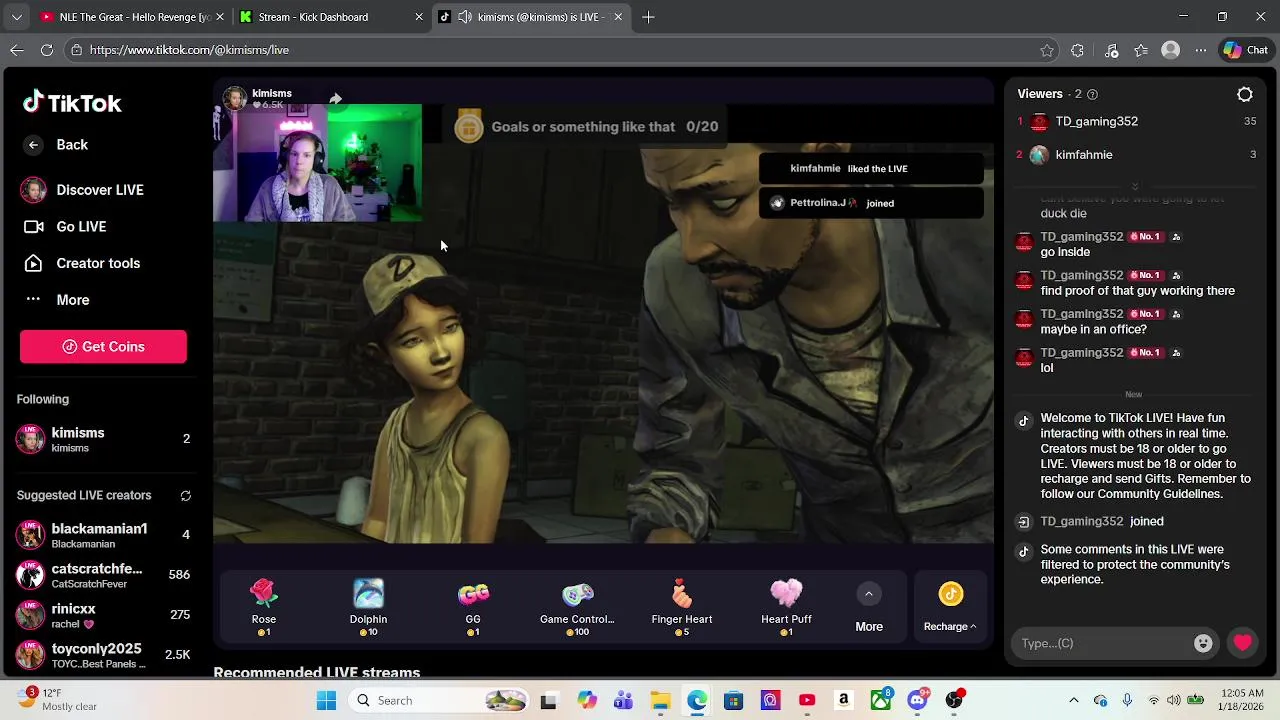Screen dimensions: 1280x720
Task: Open Windows Start menu
Action: [x=326, y=701]
